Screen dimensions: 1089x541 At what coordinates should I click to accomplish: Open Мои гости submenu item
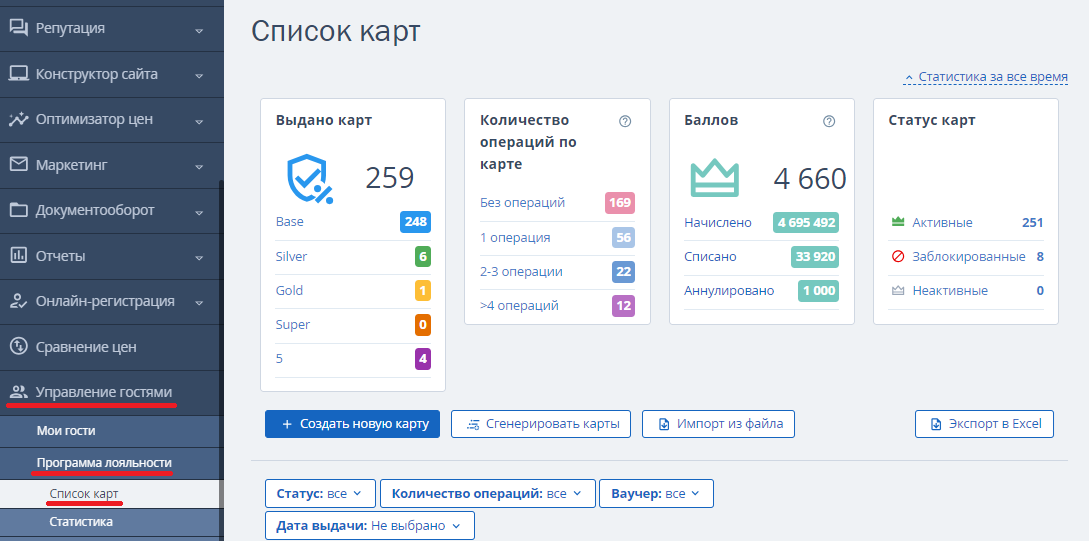coord(66,431)
